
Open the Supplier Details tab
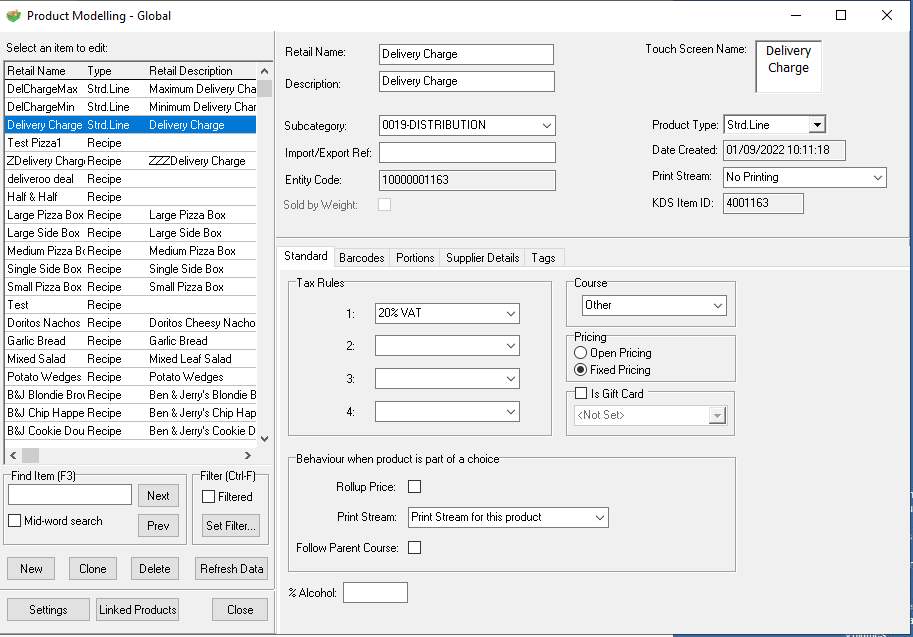483,257
